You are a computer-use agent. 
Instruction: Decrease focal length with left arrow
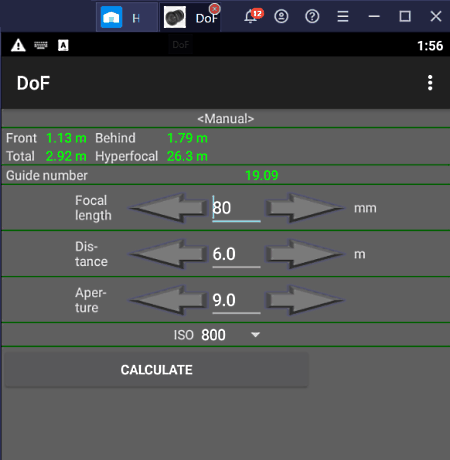pyautogui.click(x=168, y=208)
